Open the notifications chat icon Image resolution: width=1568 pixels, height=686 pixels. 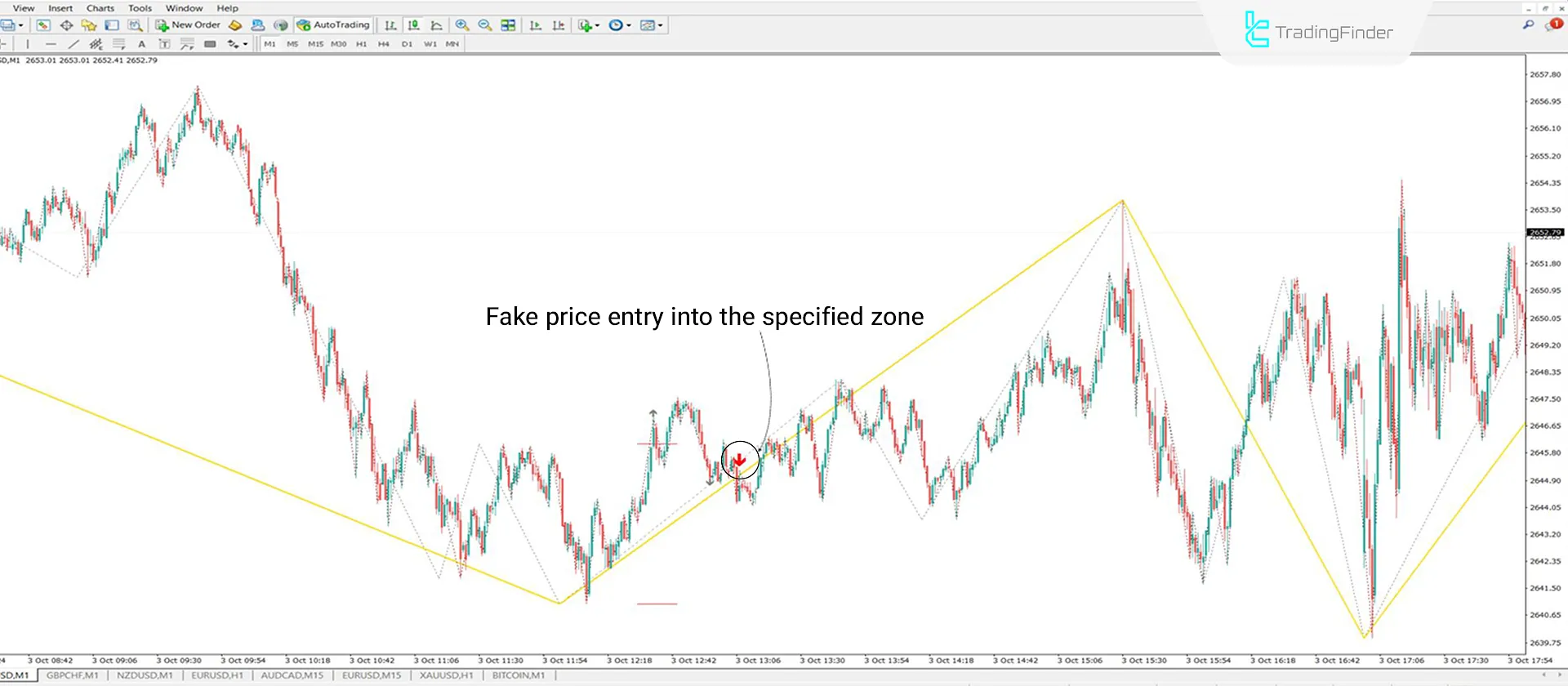click(x=1553, y=25)
